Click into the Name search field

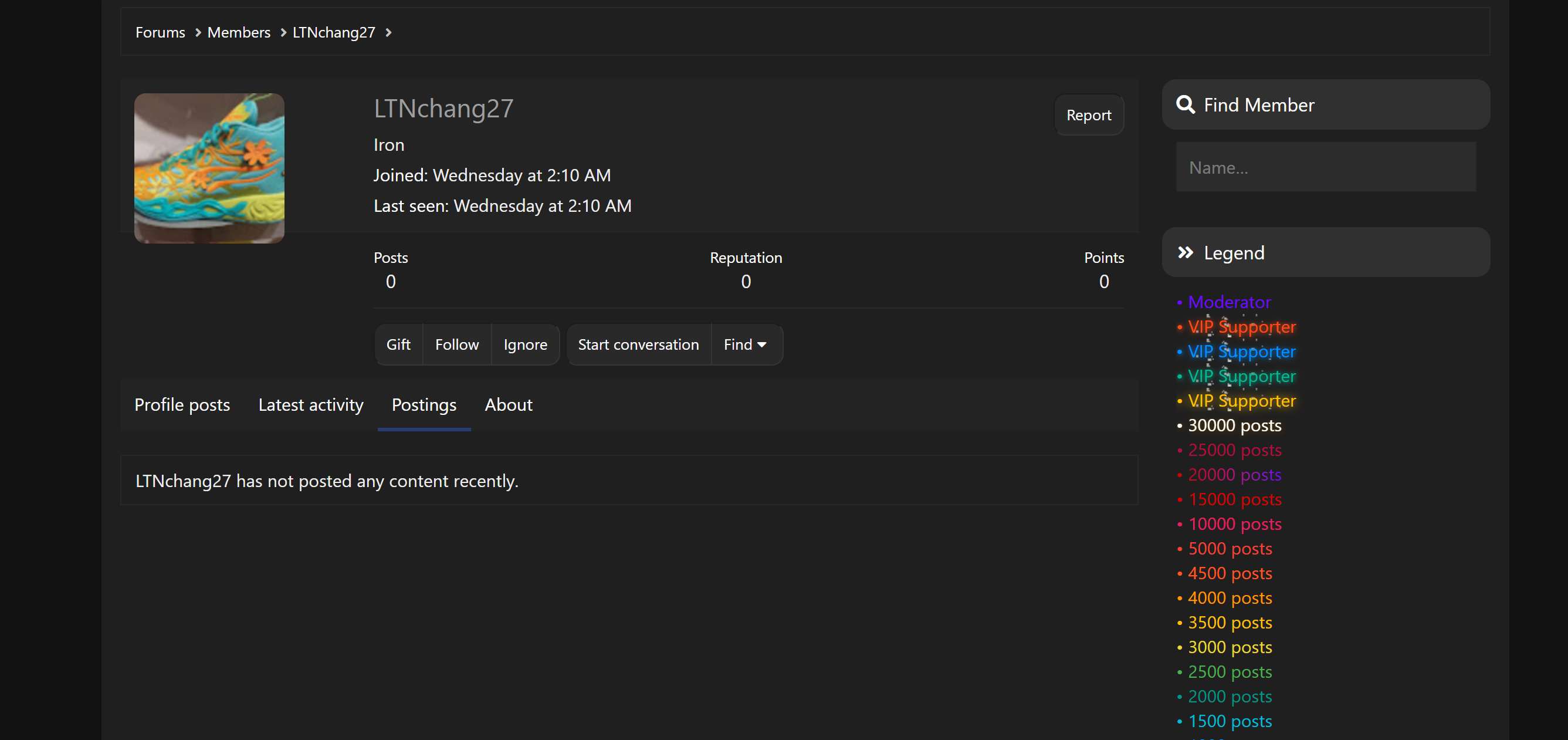click(1325, 167)
